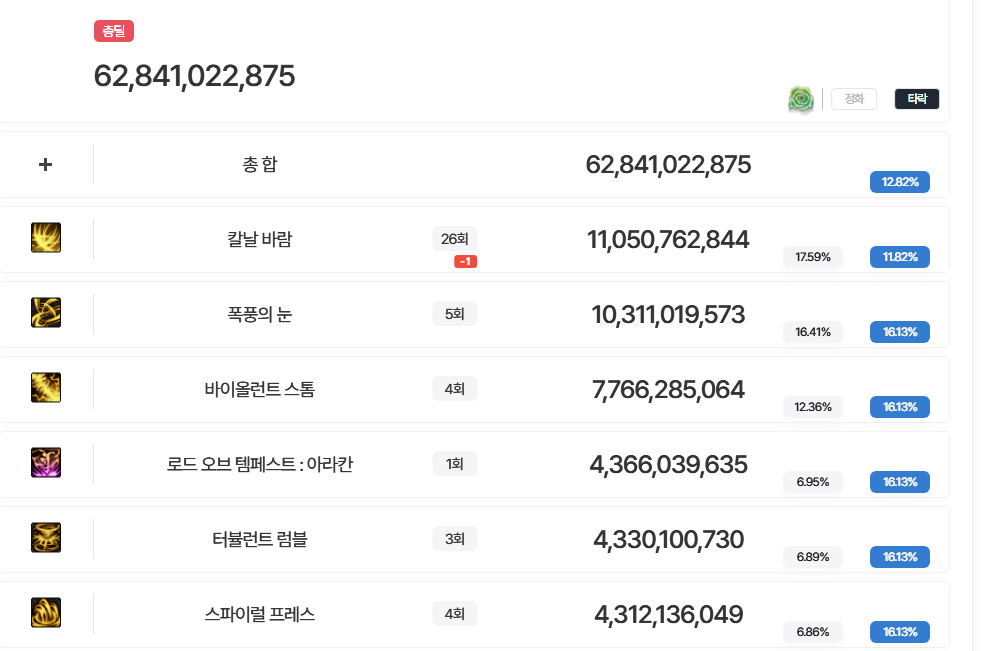Click the green rose gem icon
This screenshot has width=997, height=651.
800,99
